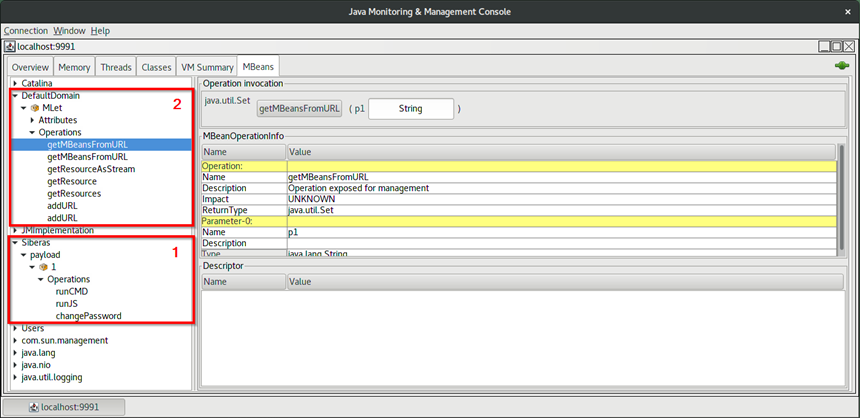Open the Connection menu
Image resolution: width=860 pixels, height=418 pixels.
pyautogui.click(x=25, y=31)
